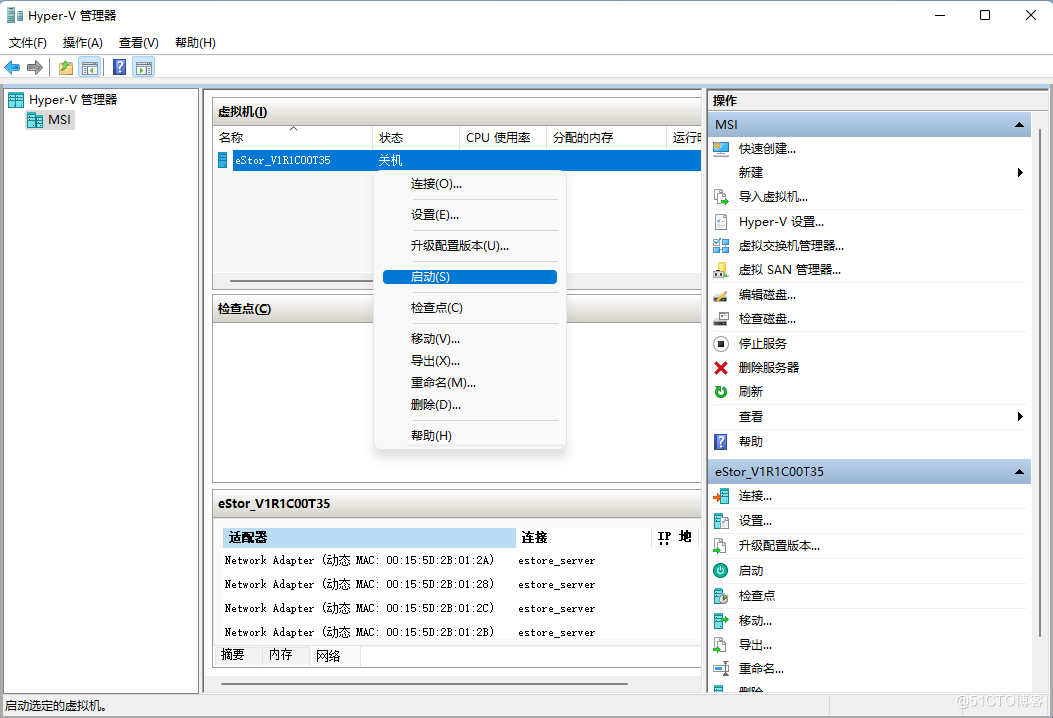Image resolution: width=1053 pixels, height=718 pixels.
Task: Open Virtual Switch Manager (虚拟交换机管理器)
Action: (x=790, y=246)
